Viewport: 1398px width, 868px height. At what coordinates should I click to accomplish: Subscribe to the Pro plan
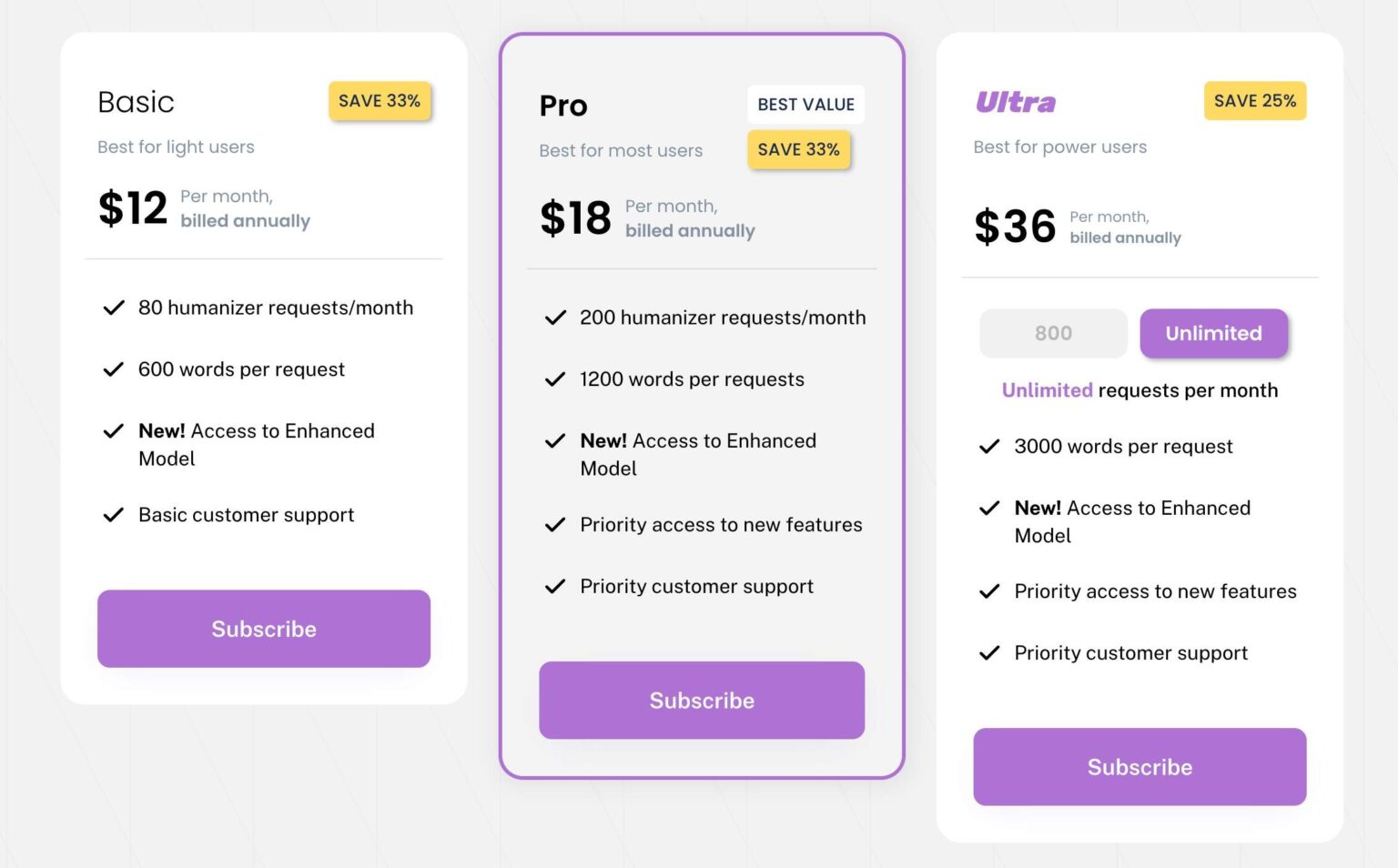tap(702, 701)
